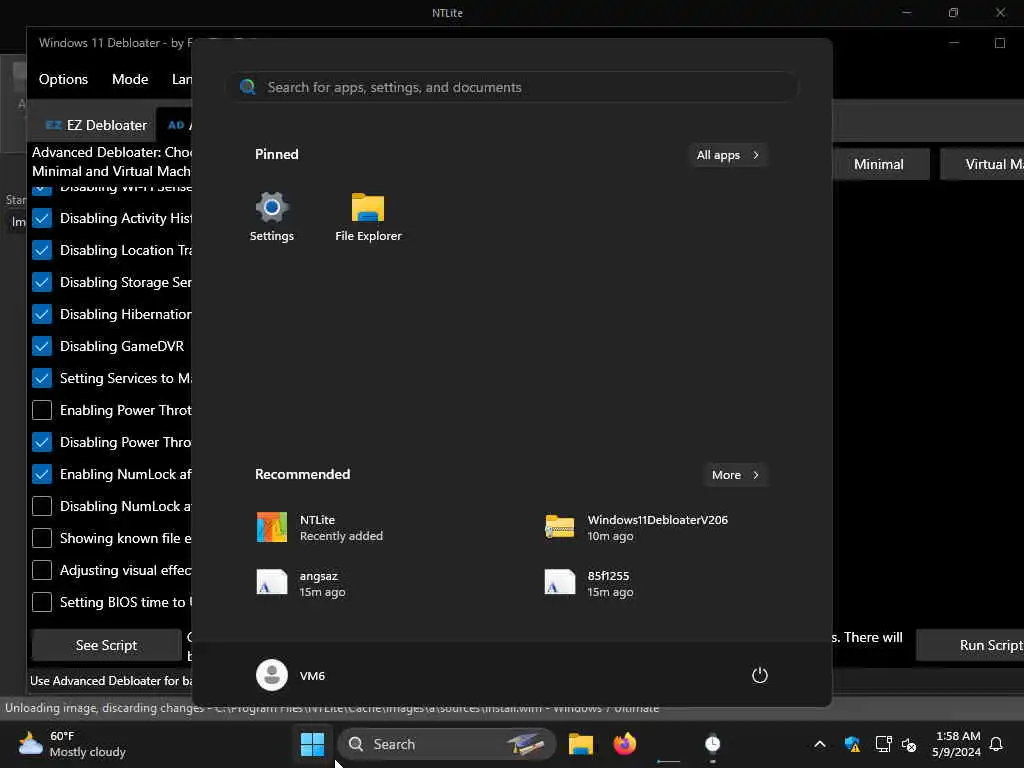Toggle Disabling GameDVR checkbox
Viewport: 1024px width, 768px height.
coord(42,346)
